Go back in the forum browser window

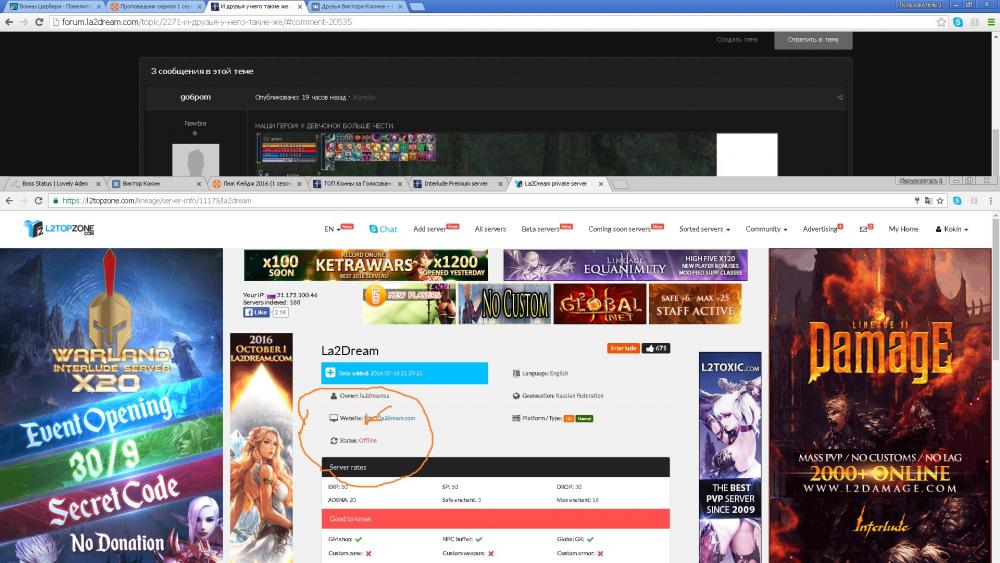[x=9, y=22]
